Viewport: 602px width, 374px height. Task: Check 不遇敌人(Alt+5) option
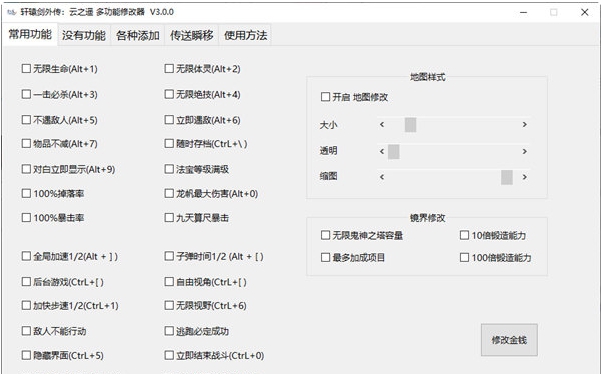tap(26, 120)
